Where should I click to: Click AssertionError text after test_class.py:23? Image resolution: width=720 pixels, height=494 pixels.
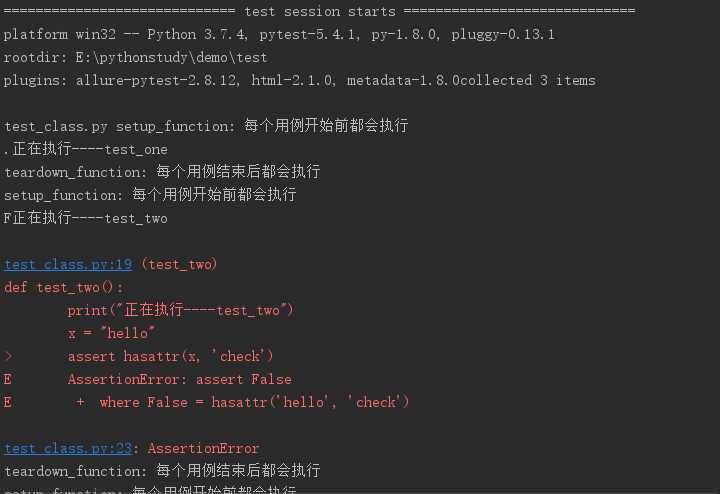click(203, 448)
